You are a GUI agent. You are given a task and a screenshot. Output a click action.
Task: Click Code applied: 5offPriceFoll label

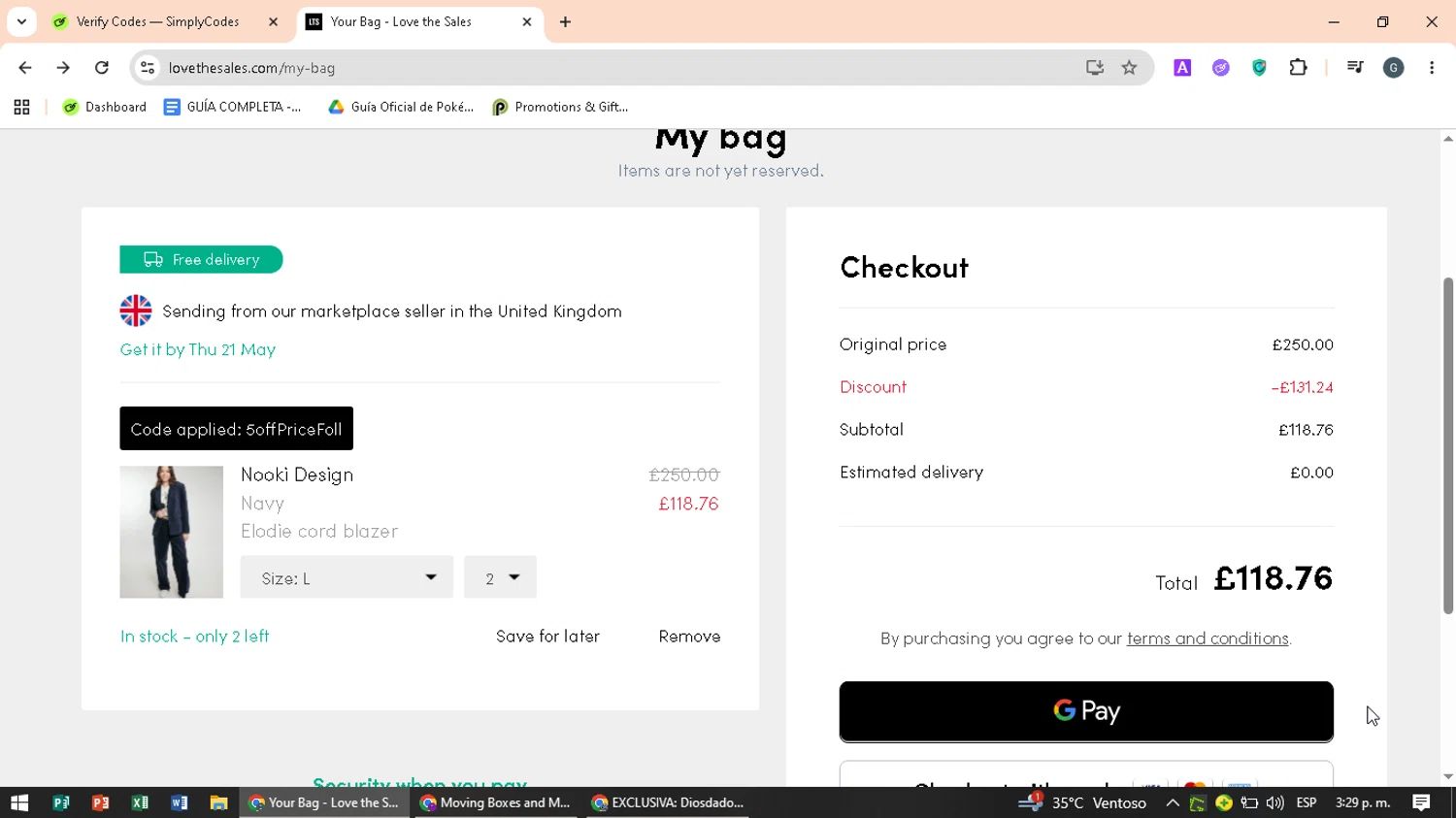[236, 429]
